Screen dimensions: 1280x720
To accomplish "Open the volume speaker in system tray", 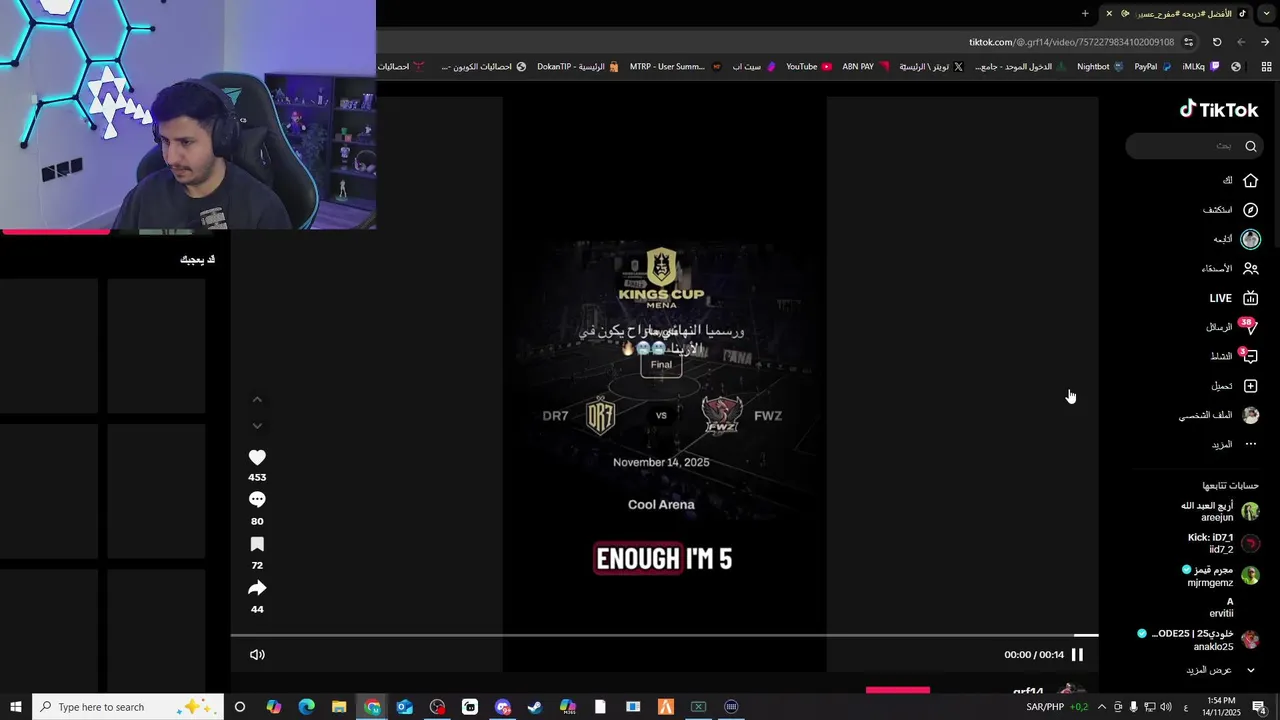I will [x=1165, y=707].
